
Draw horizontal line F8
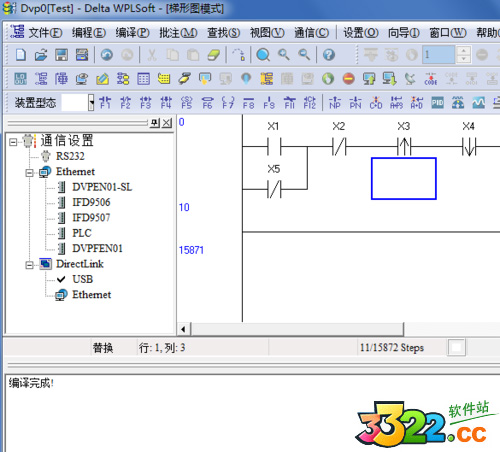click(248, 103)
